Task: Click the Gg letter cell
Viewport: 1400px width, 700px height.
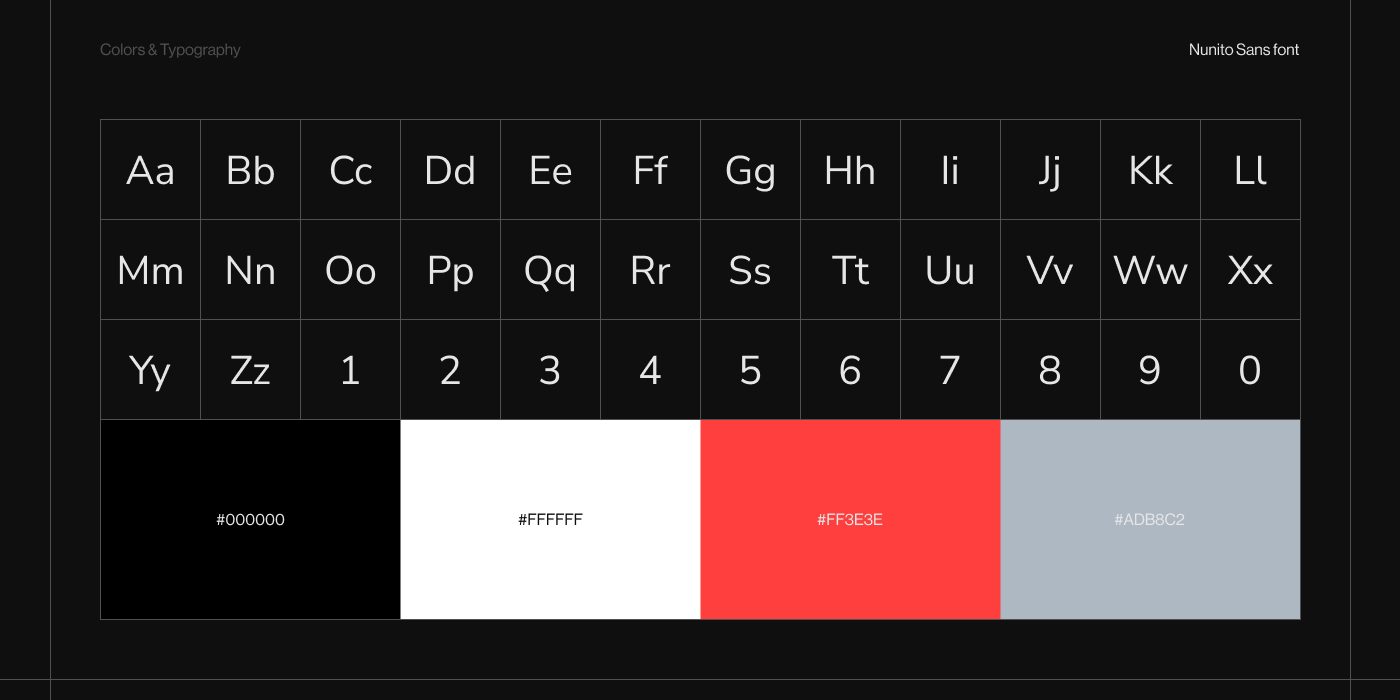Action: (750, 170)
